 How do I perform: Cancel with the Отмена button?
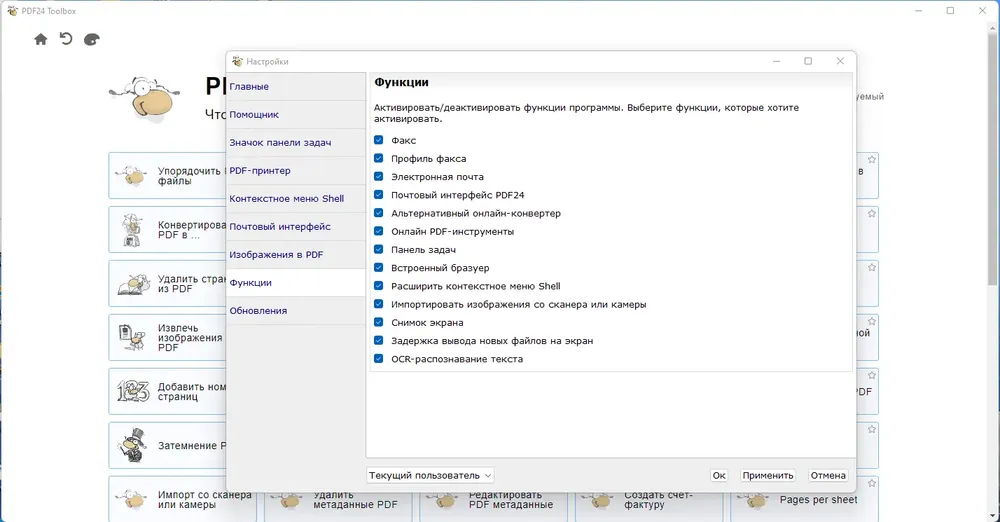828,475
